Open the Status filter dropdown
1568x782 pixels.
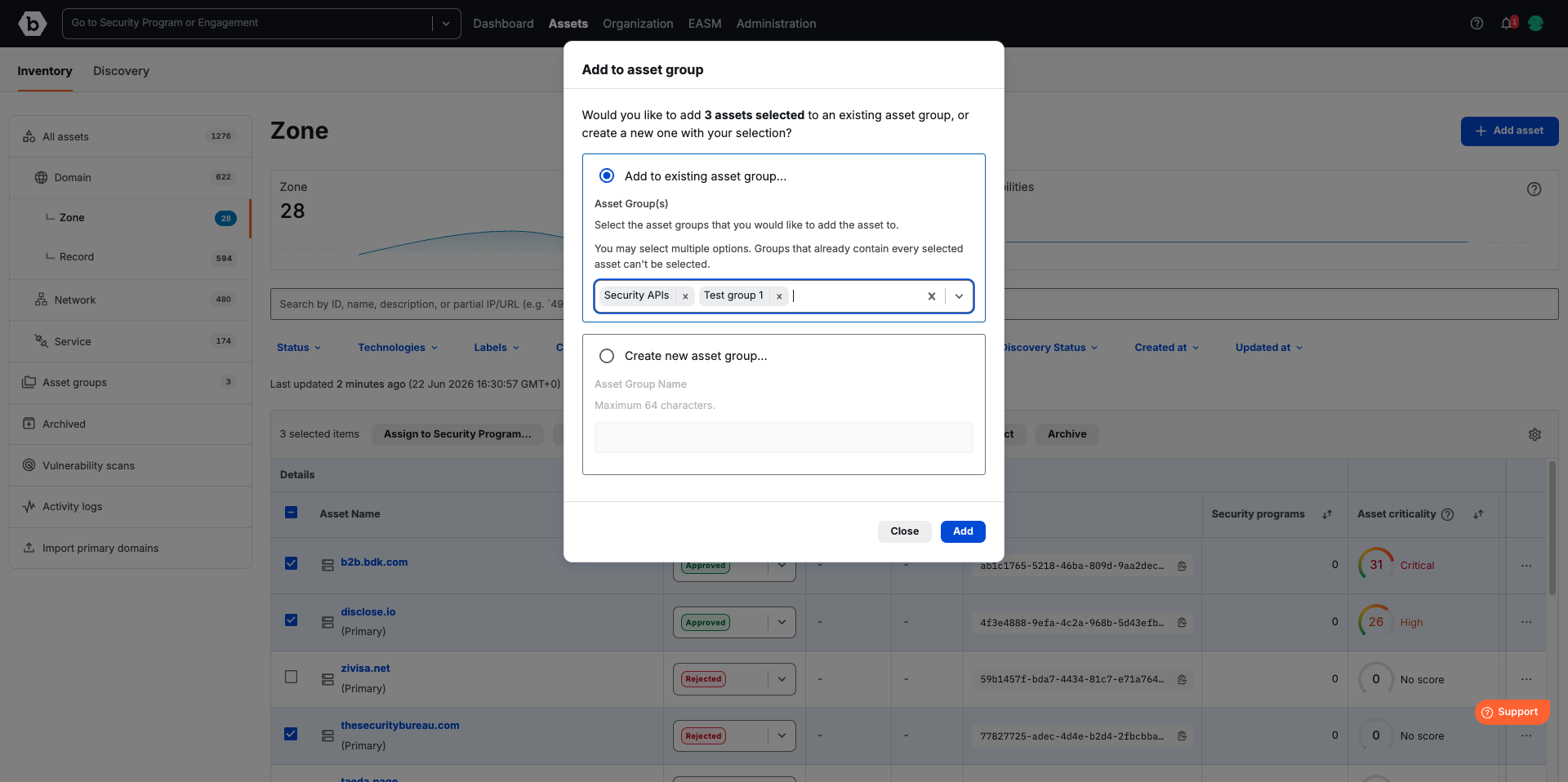pos(299,348)
